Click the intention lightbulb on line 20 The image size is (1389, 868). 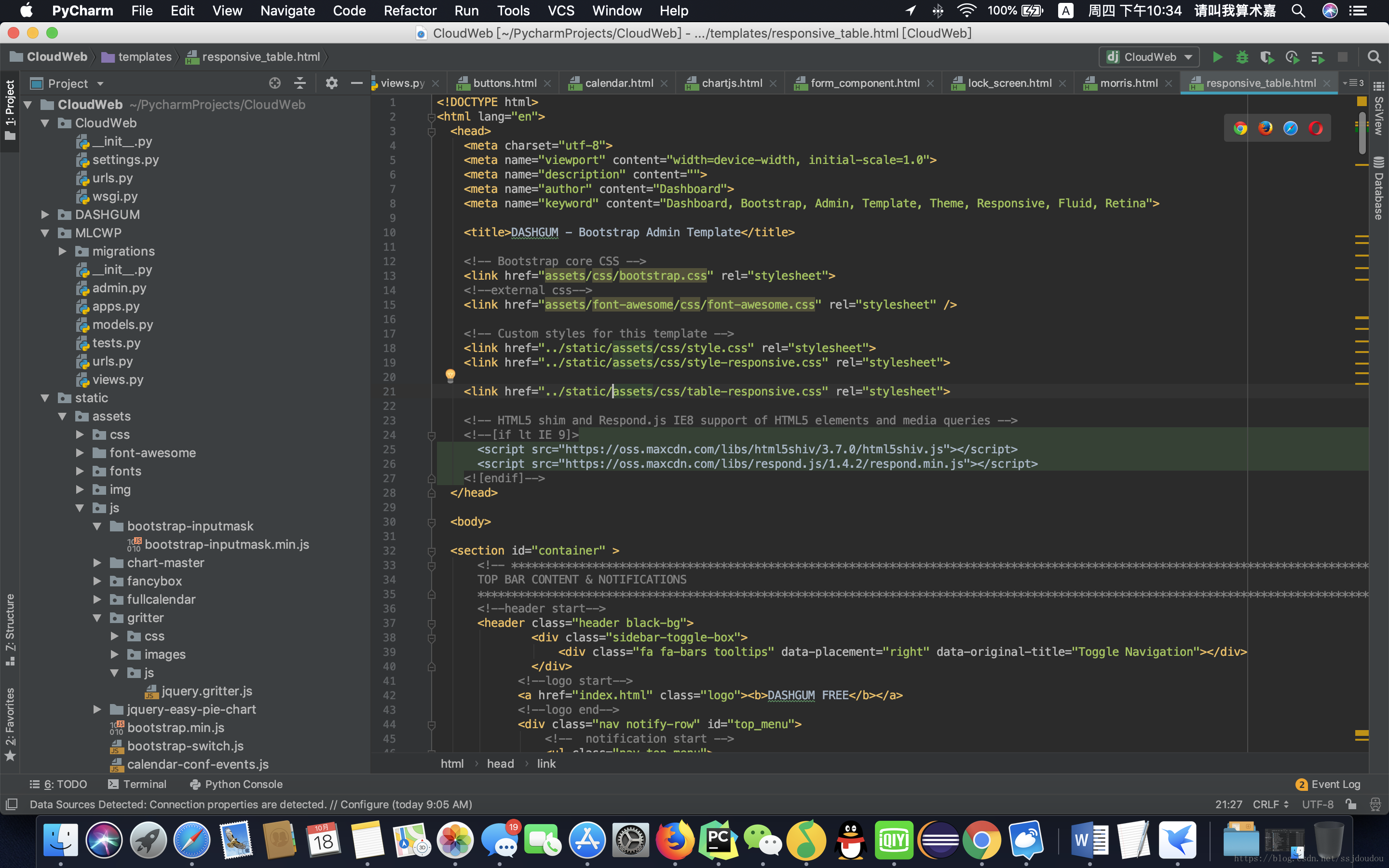450,376
